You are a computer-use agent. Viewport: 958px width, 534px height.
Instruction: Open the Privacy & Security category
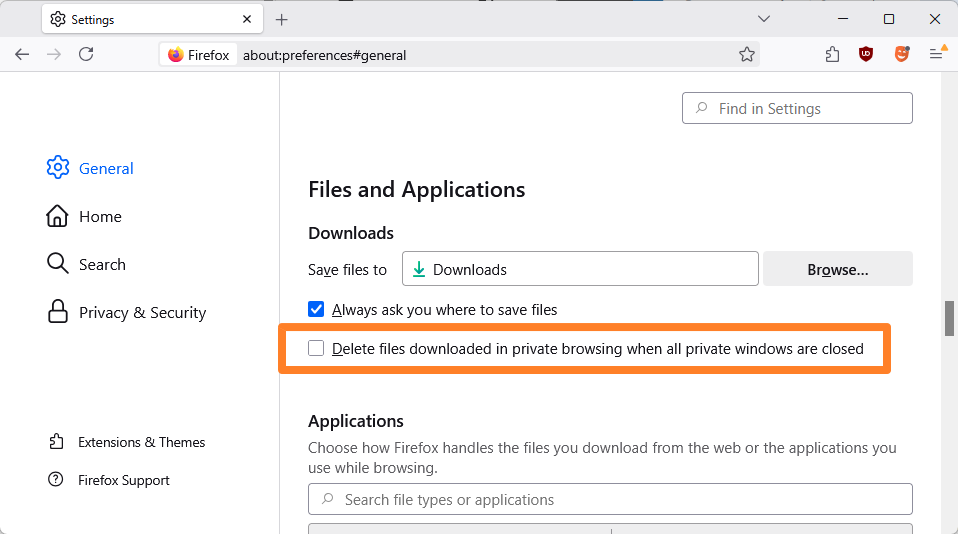141,313
